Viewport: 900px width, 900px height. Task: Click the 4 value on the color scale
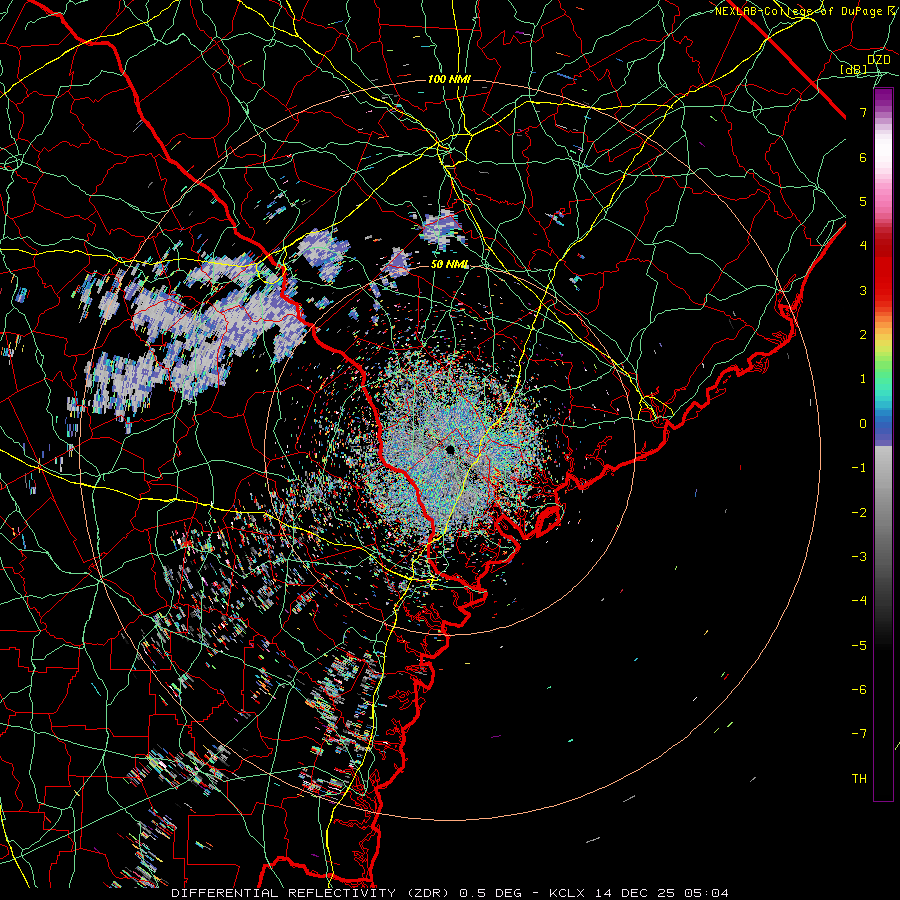point(863,246)
